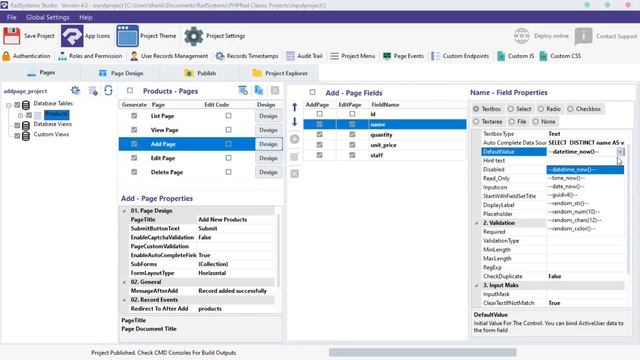Open Project Theme icon
The width and height of the screenshot is (640, 360).
point(127,36)
